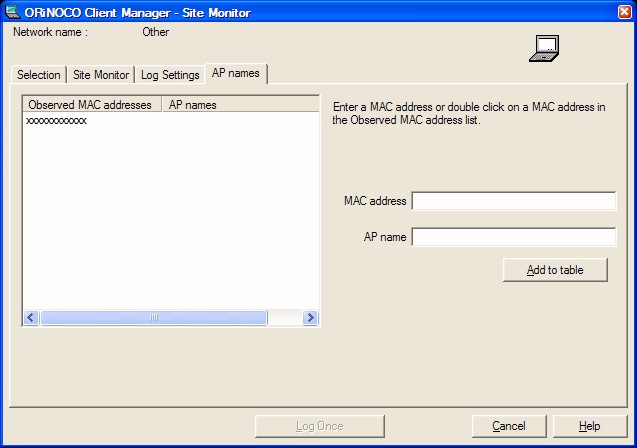Click the AP names column header
This screenshot has width=637, height=448.
pyautogui.click(x=240, y=104)
